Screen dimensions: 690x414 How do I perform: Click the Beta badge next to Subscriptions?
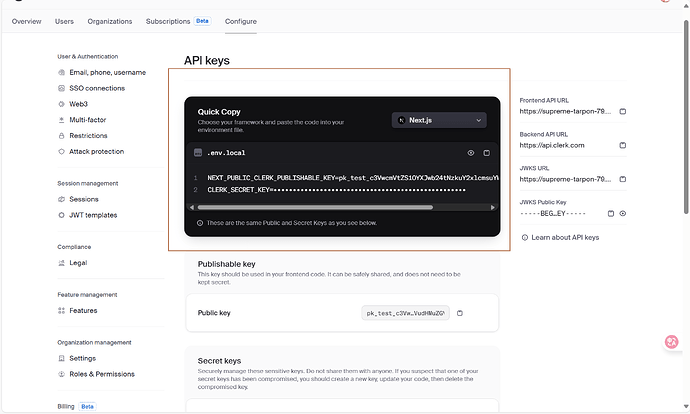click(202, 21)
